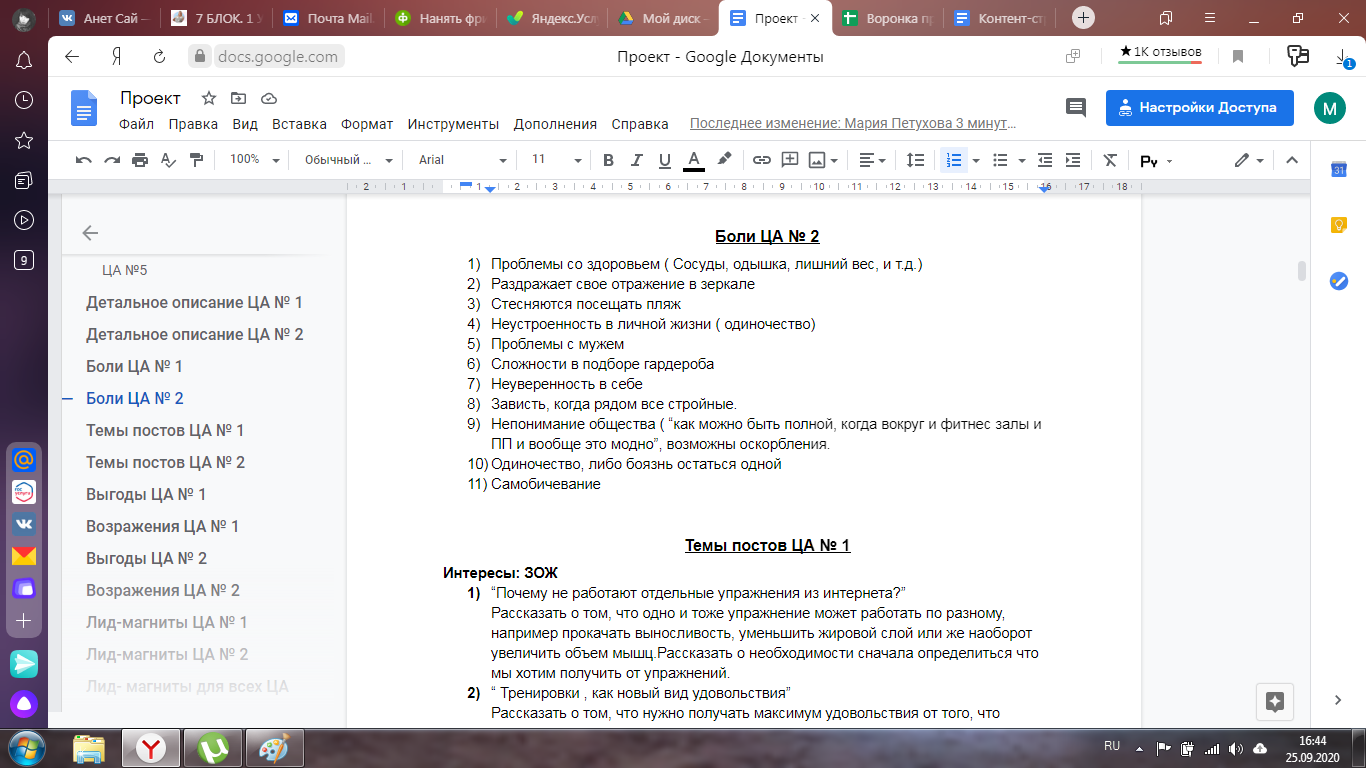This screenshot has height=768, width=1366.
Task: Switch to the Контент-стр browser tab
Action: (1002, 18)
